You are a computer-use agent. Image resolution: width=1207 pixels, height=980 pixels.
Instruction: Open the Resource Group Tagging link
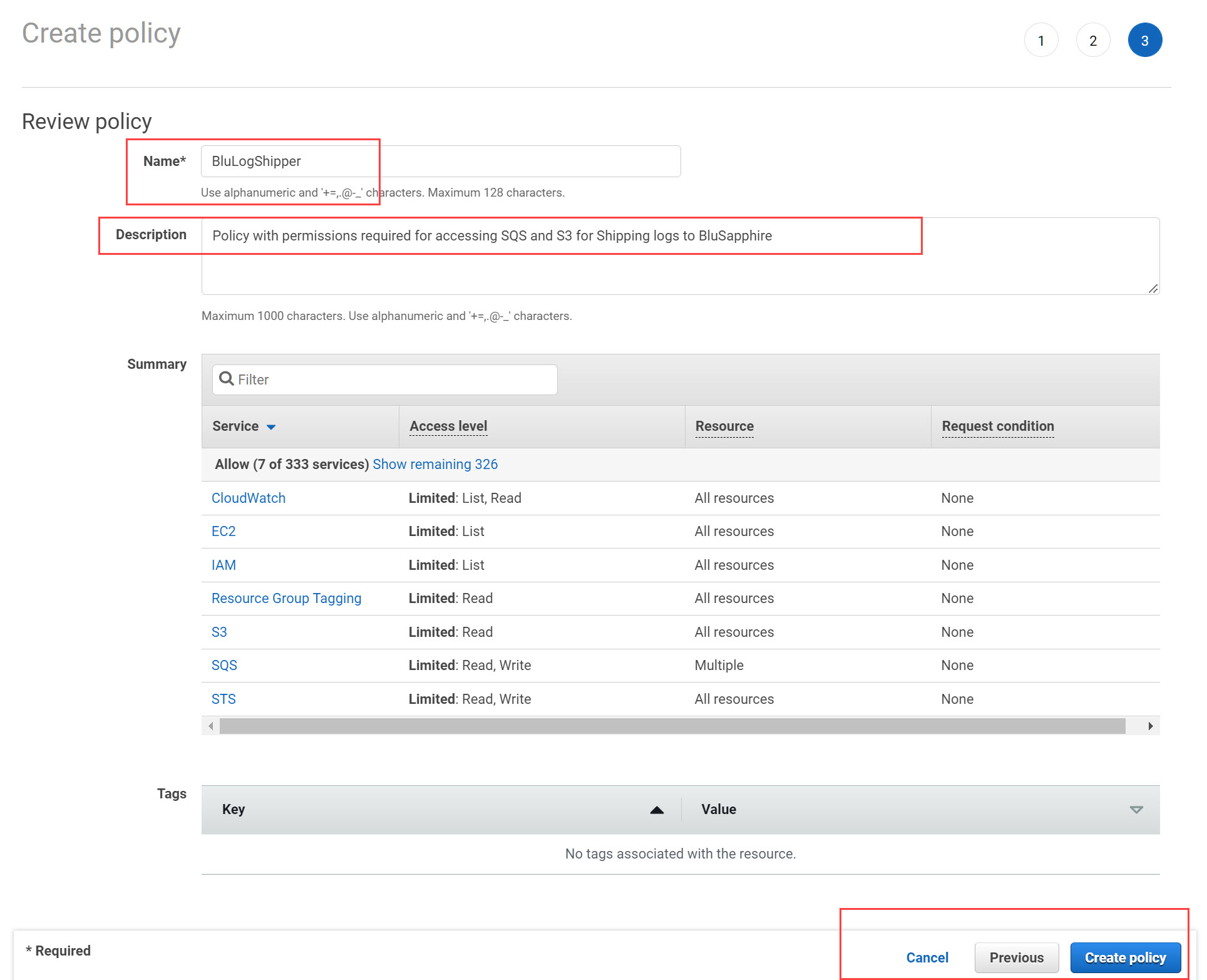(287, 598)
